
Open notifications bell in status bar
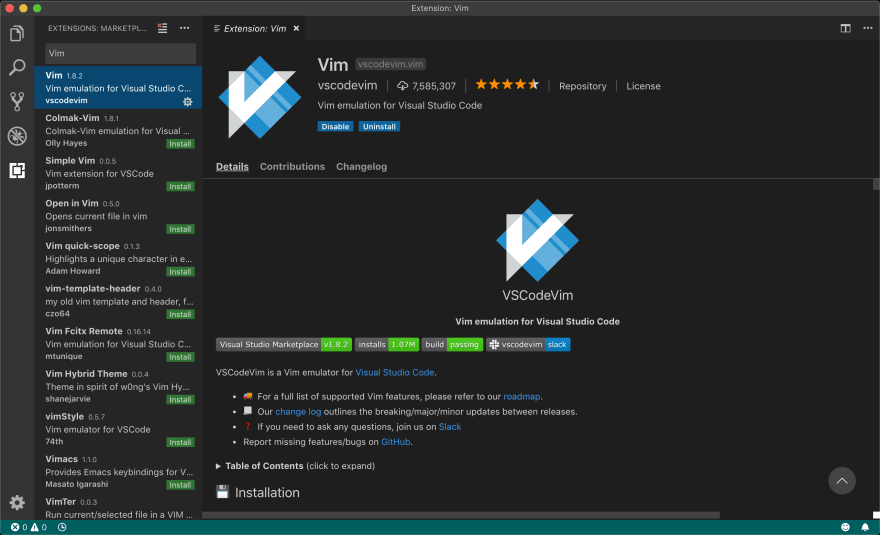tap(865, 527)
